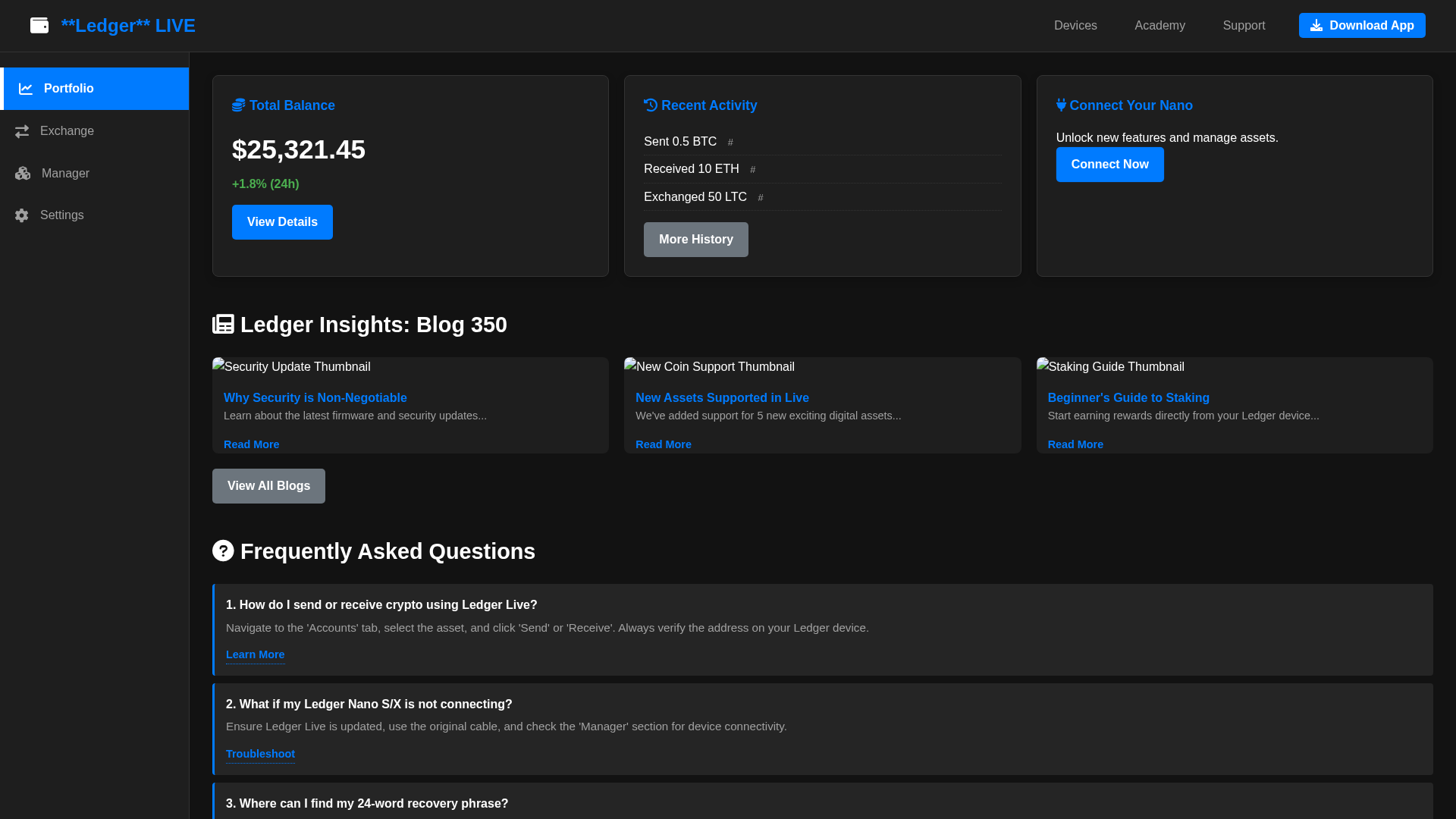Image resolution: width=1456 pixels, height=819 pixels.
Task: Click FAQ question about Nano S/X not connecting
Action: point(369,704)
